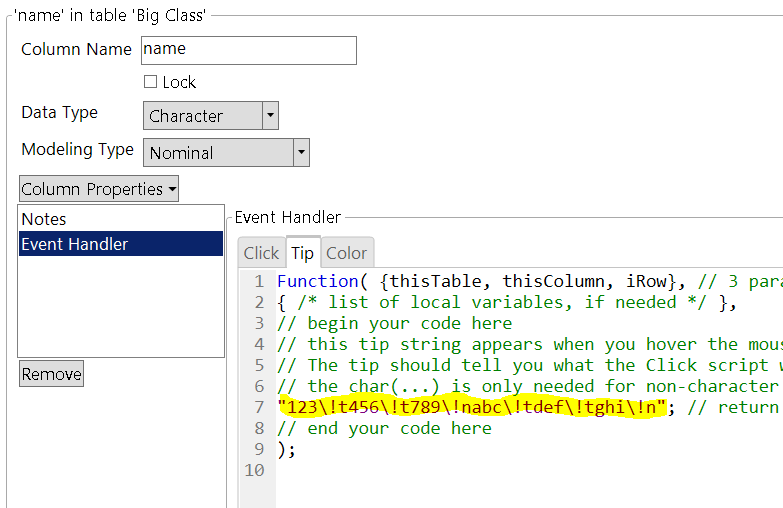Open the Data Type dropdown
783x508 pixels.
(x=210, y=116)
